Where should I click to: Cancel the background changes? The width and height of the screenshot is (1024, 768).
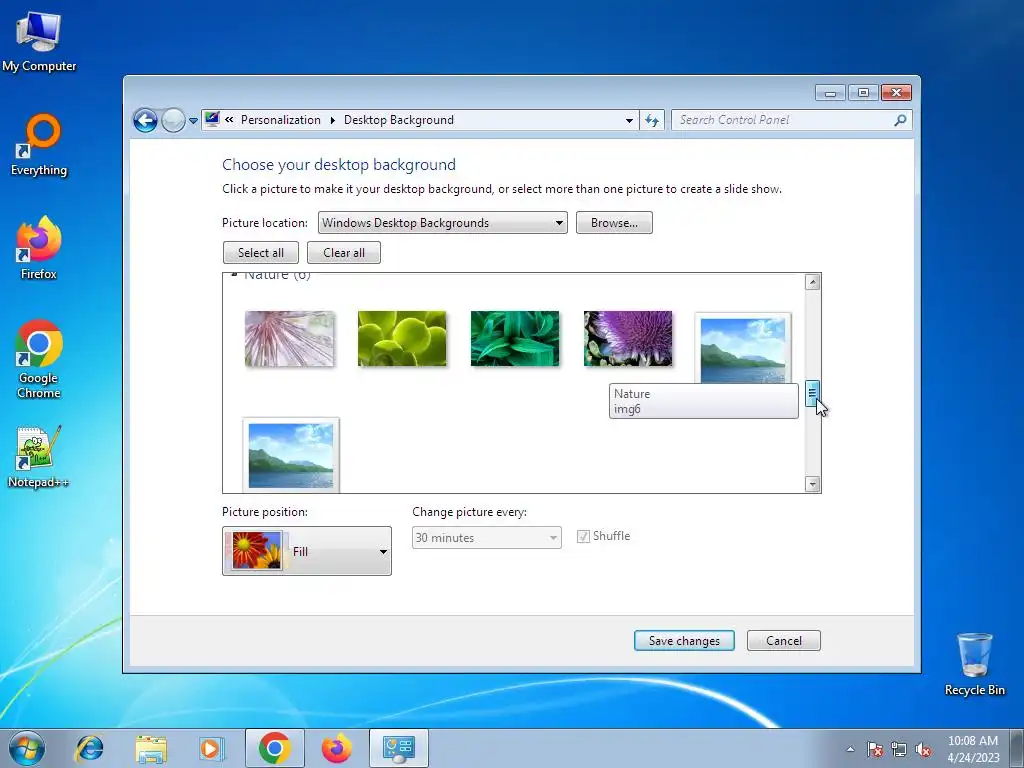tap(784, 641)
